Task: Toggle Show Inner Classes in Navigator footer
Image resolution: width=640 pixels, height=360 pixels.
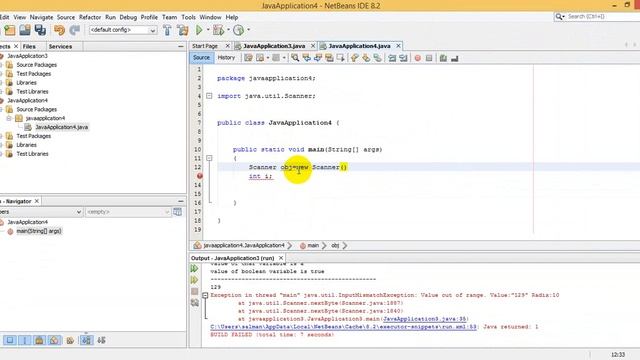Action: pyautogui.click(x=70, y=340)
